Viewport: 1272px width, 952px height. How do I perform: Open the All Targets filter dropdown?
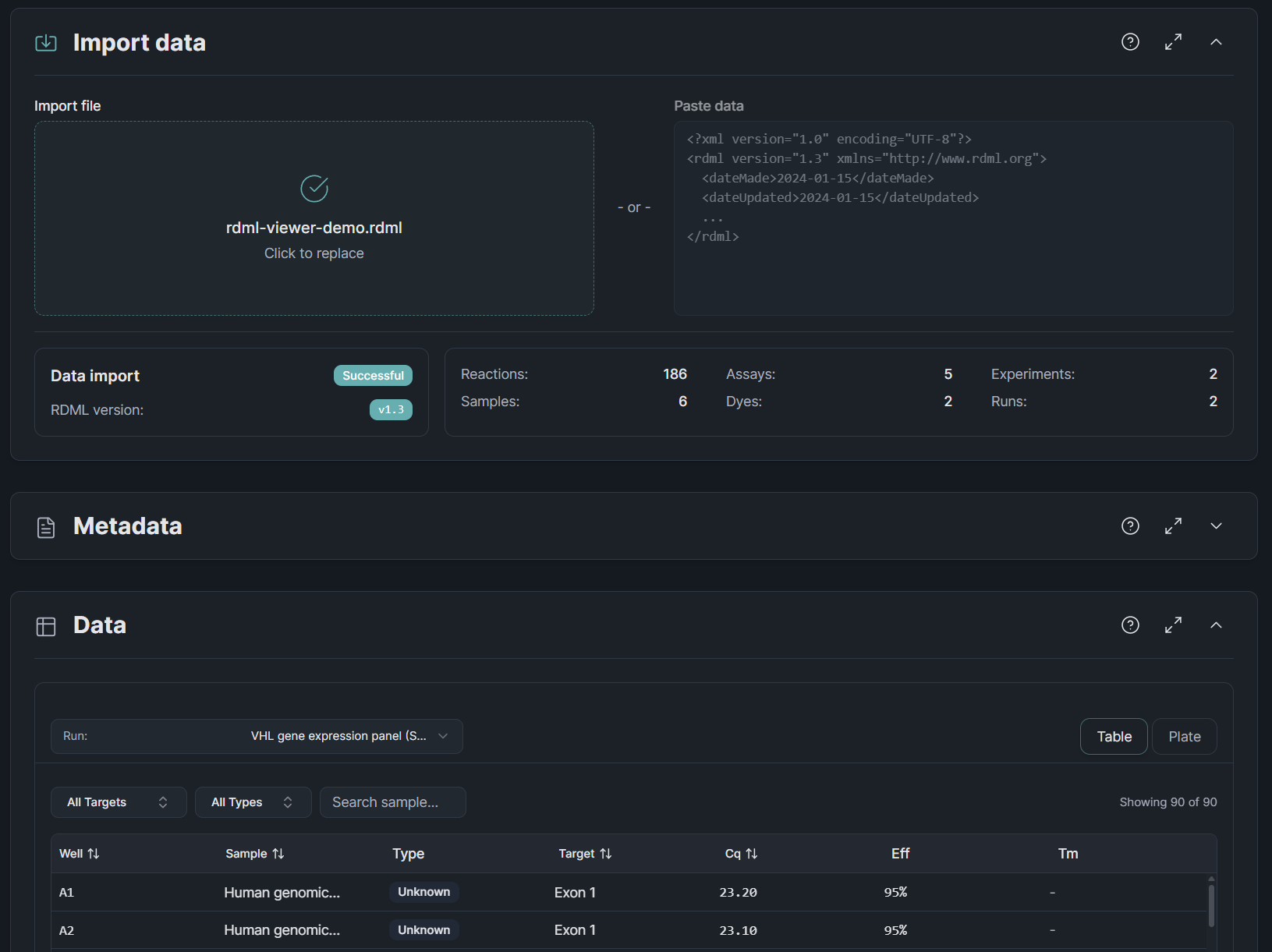[118, 802]
